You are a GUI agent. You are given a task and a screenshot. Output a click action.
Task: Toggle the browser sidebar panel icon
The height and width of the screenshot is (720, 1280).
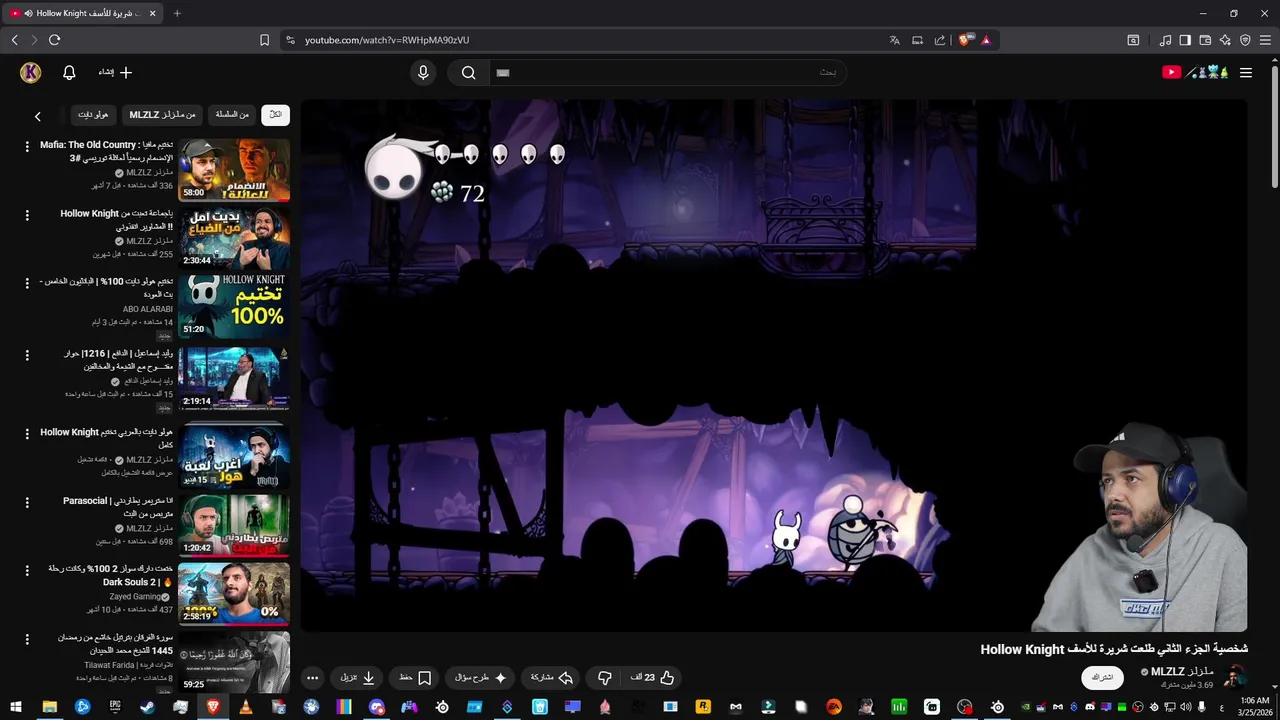coord(1185,40)
